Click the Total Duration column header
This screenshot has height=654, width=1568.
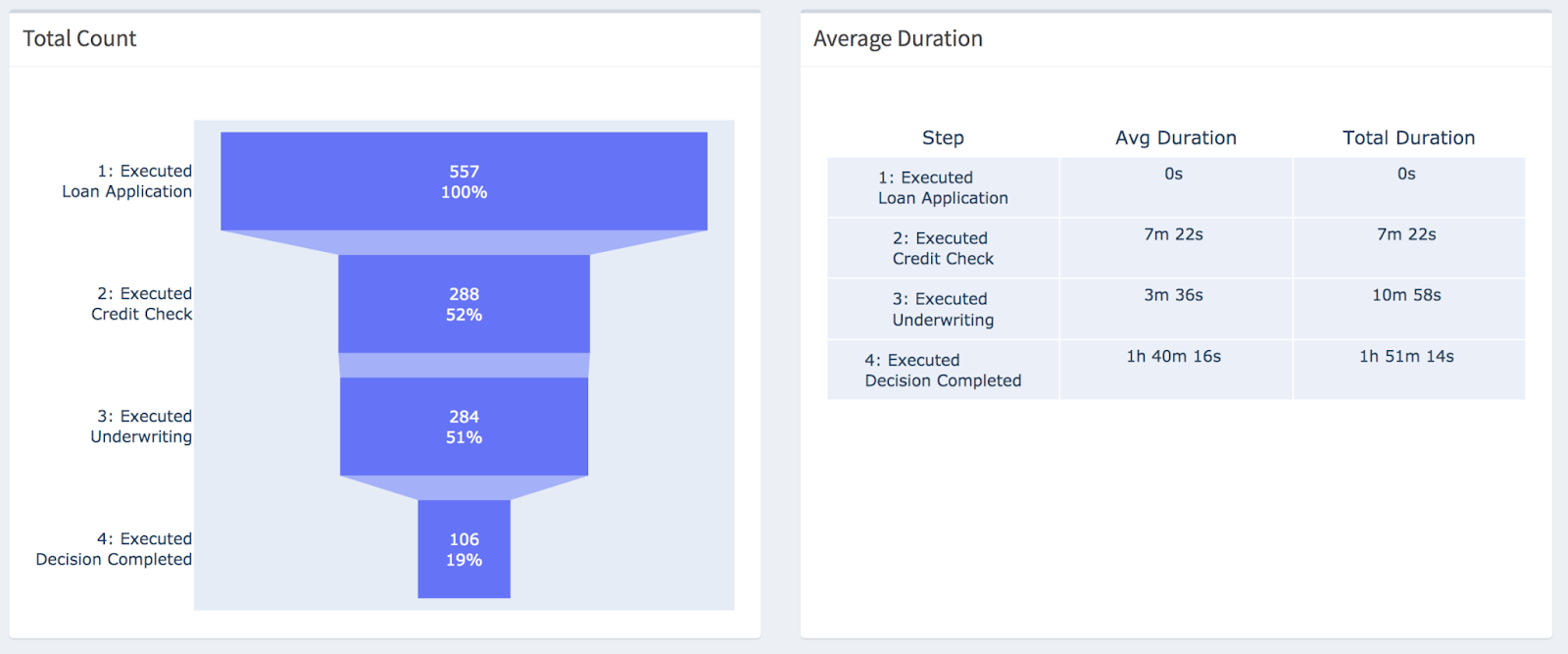point(1408,138)
